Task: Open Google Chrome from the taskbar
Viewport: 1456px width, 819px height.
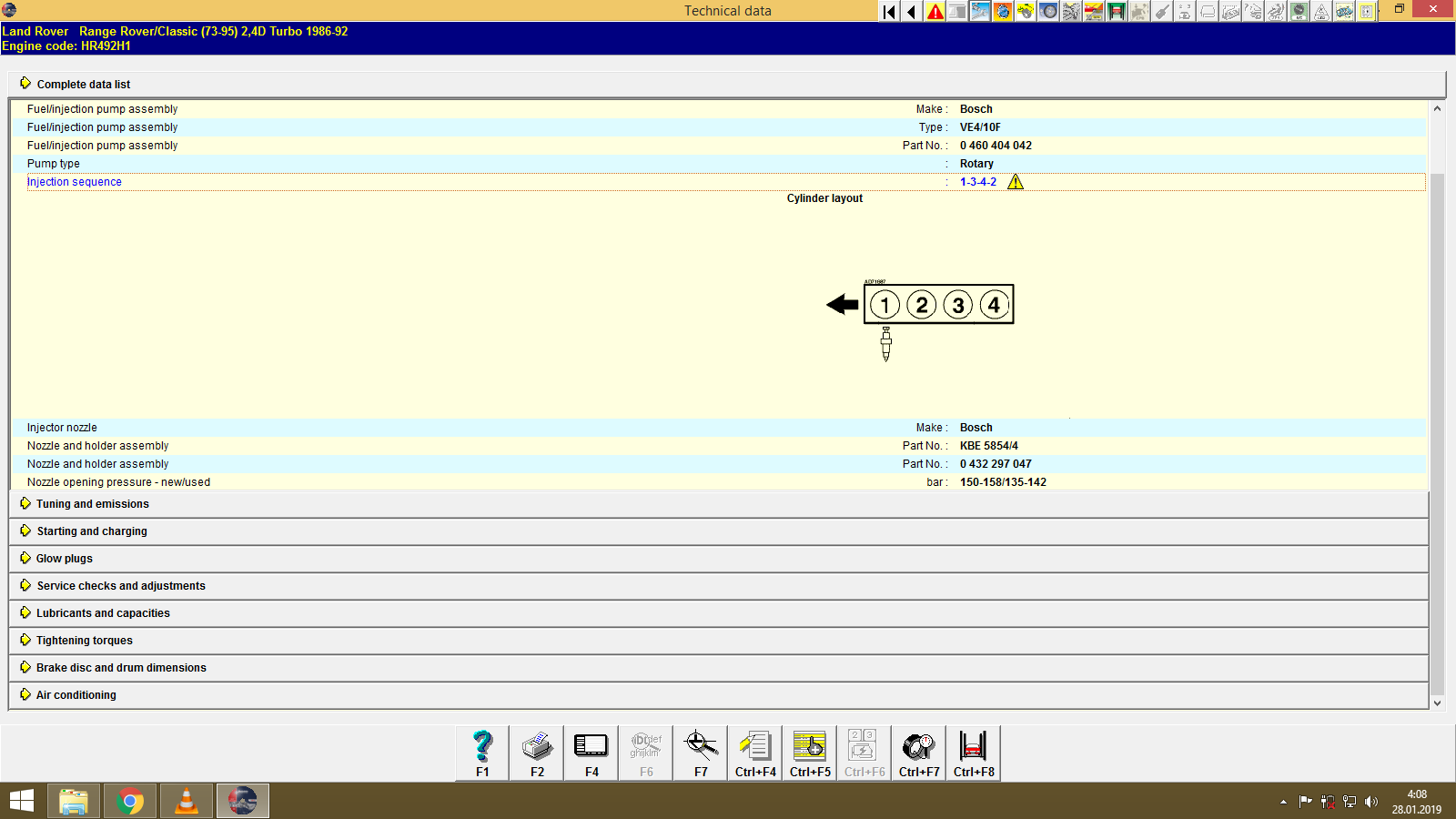Action: tap(129, 801)
